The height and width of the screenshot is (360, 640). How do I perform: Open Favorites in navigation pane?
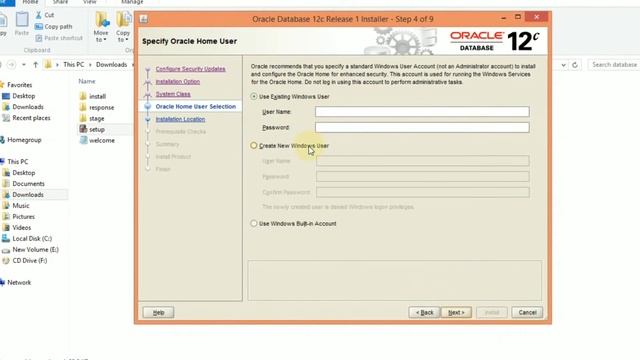(x=19, y=85)
